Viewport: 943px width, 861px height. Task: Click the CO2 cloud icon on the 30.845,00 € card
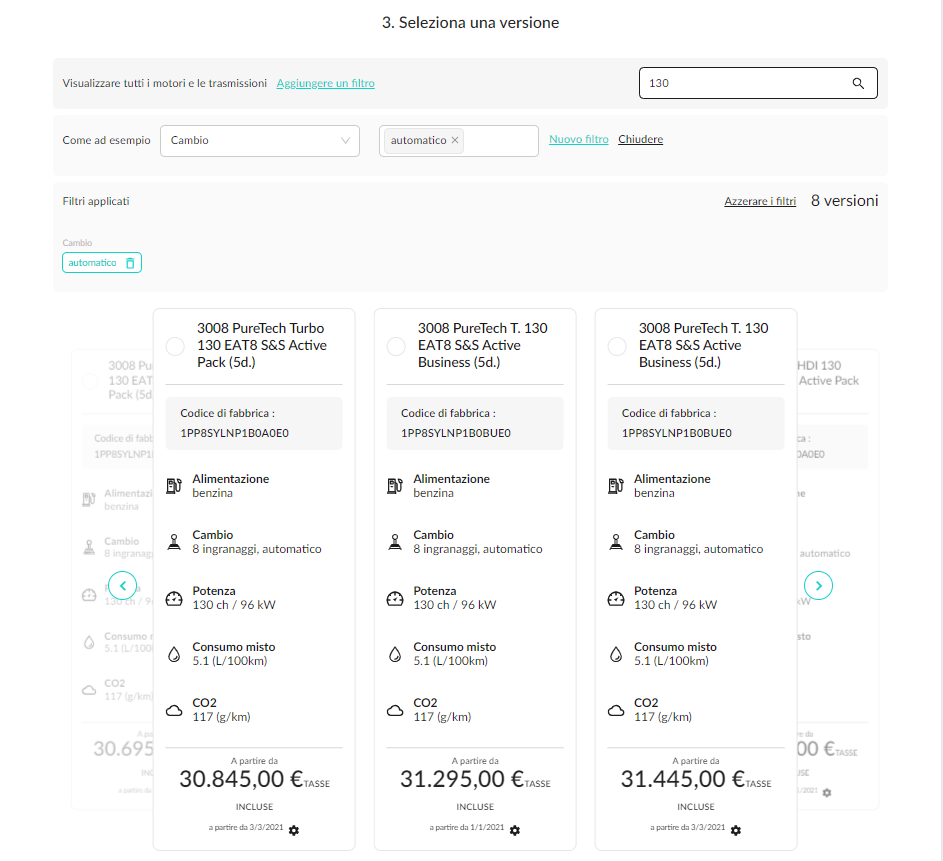[174, 711]
